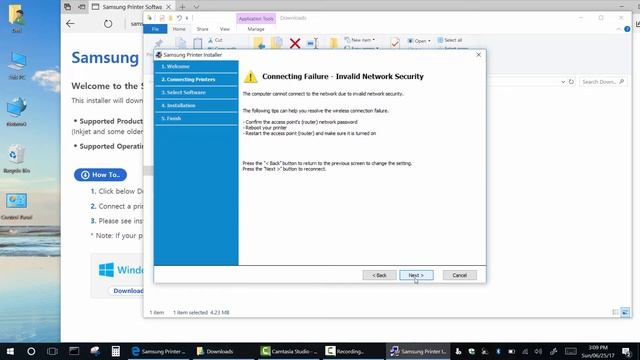Click the Cortana circle icon
This screenshot has height=360, width=640.
click(x=31, y=351)
